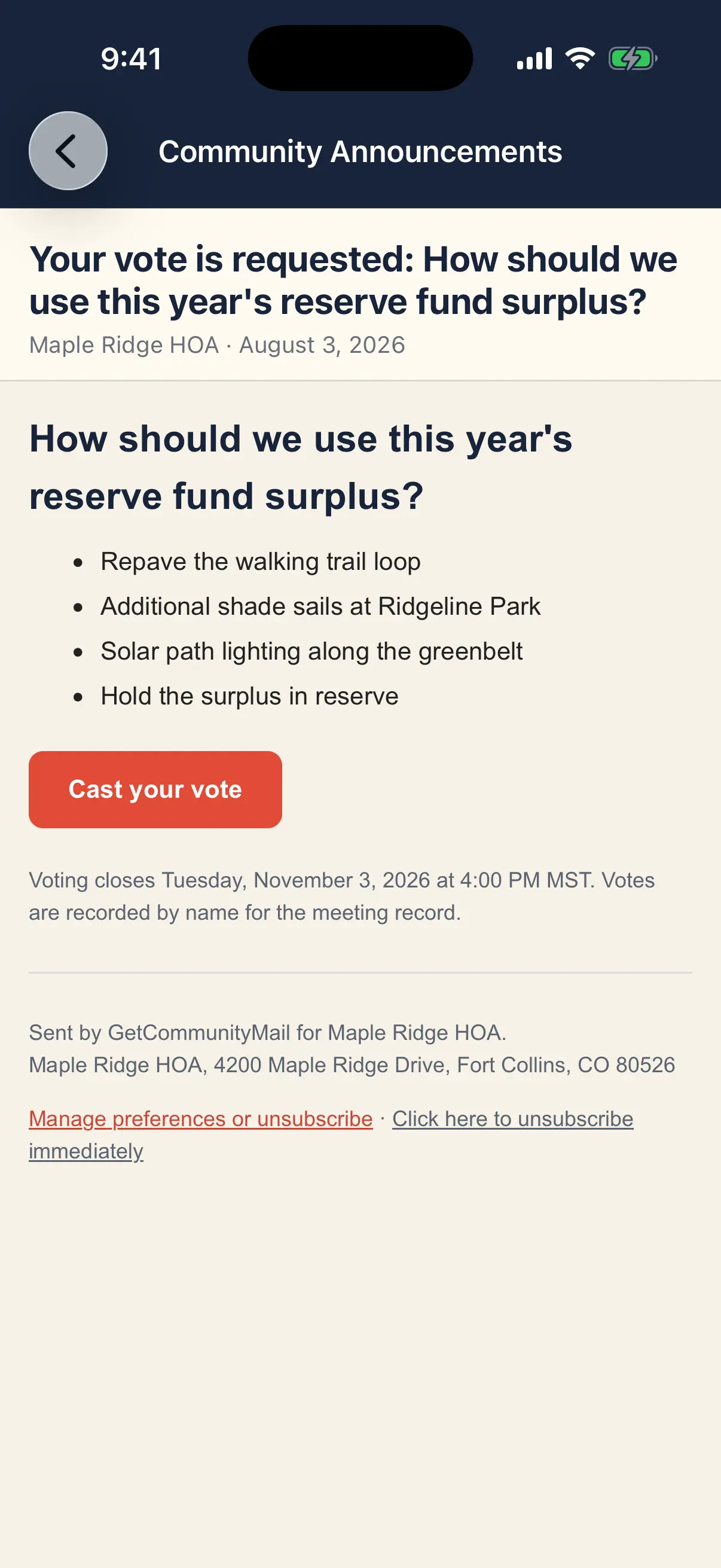The height and width of the screenshot is (1568, 721).
Task: Tap the announcement subject headline
Action: click(x=353, y=280)
